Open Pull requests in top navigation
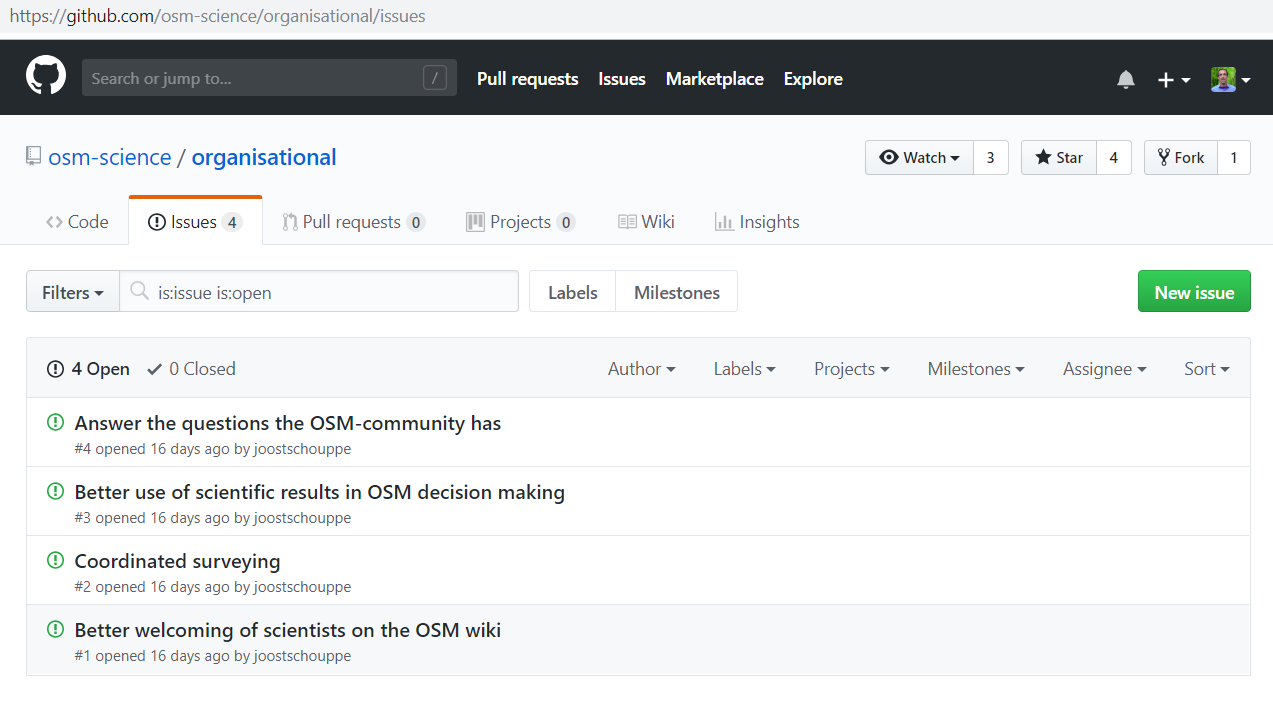The image size is (1273, 701). click(527, 79)
